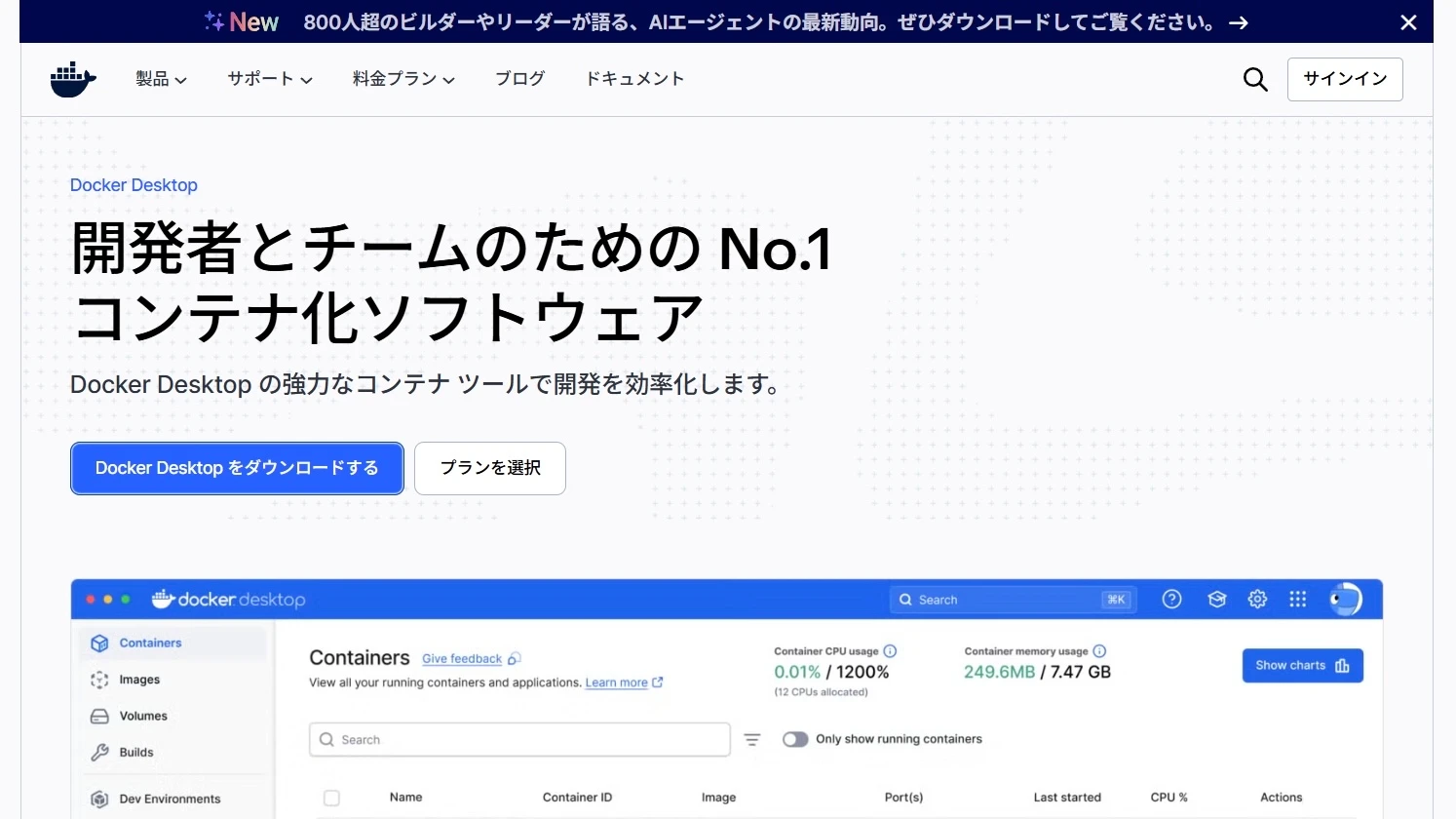This screenshot has width=1456, height=819.
Task: Open the Learning center graduation-cap icon
Action: pyautogui.click(x=1216, y=600)
